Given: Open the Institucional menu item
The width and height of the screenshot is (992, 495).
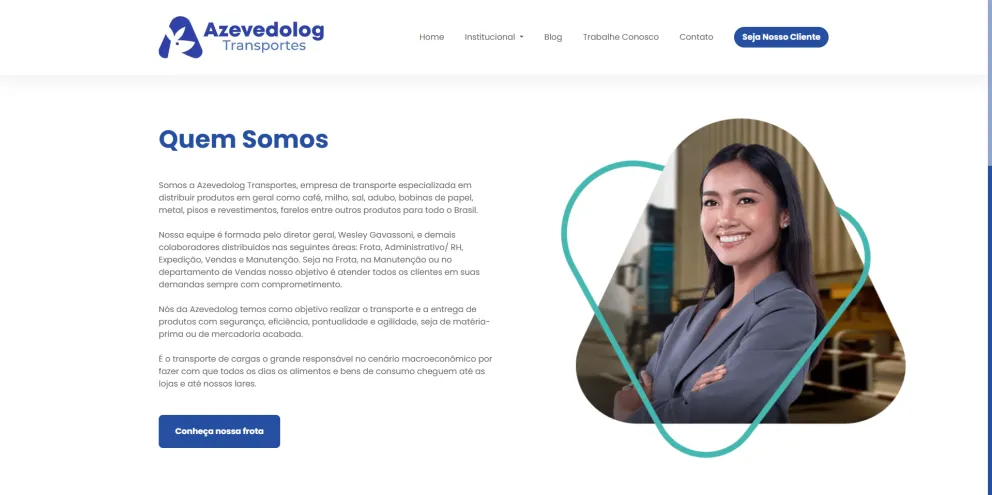Looking at the screenshot, I should click(x=490, y=37).
